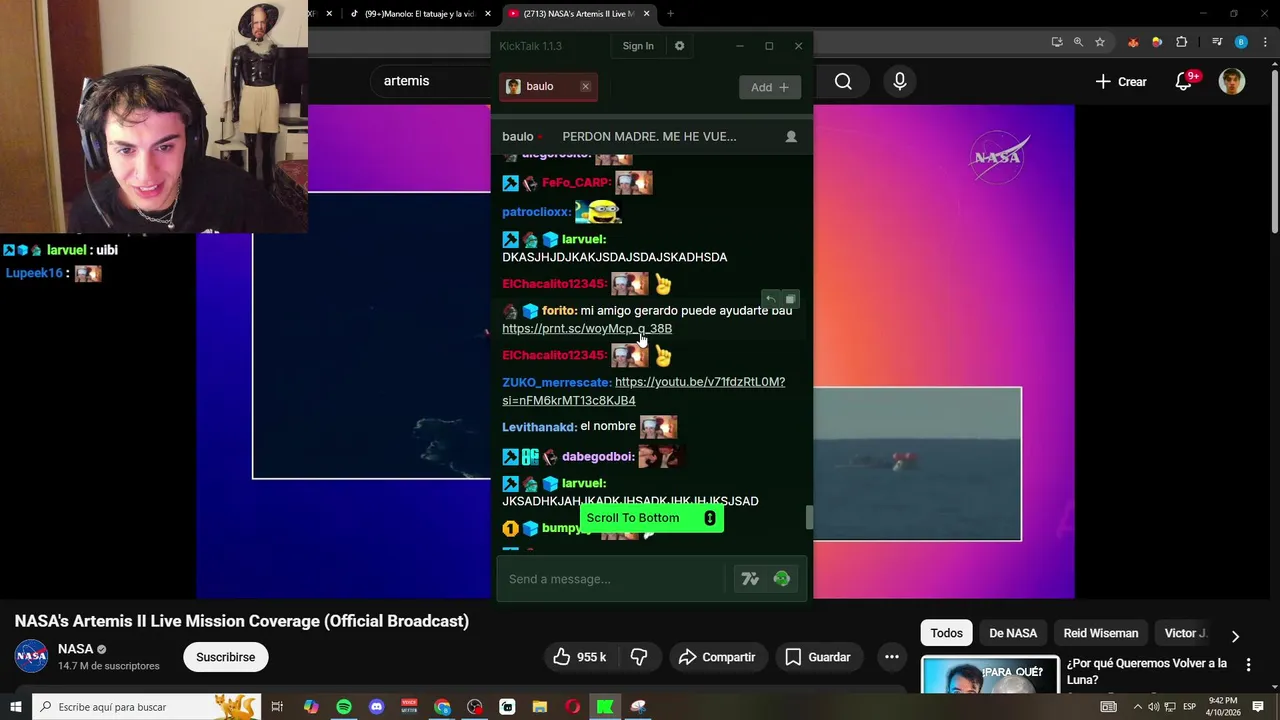Focus the Send a message field

612,579
